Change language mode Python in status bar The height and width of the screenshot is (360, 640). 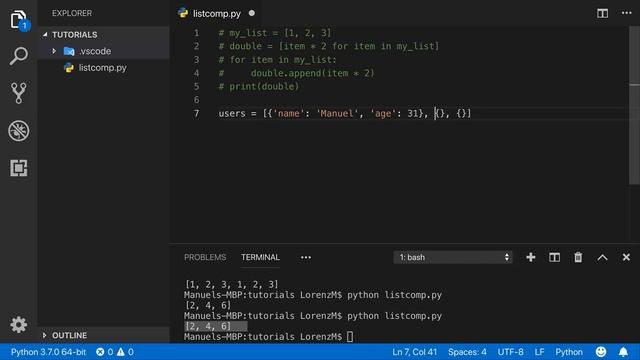tap(569, 352)
